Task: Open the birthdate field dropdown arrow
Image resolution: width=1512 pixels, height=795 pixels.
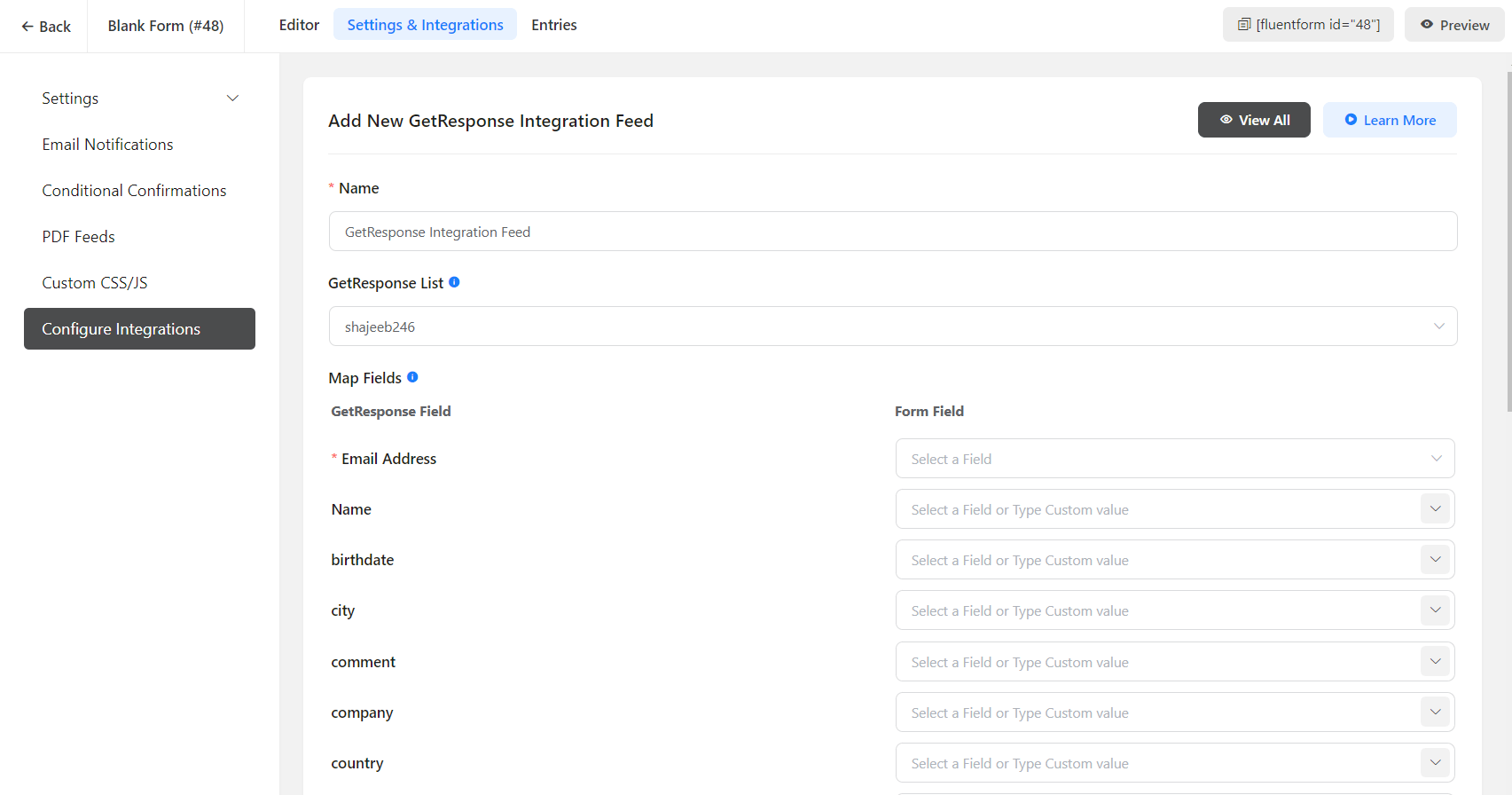Action: pyautogui.click(x=1435, y=560)
